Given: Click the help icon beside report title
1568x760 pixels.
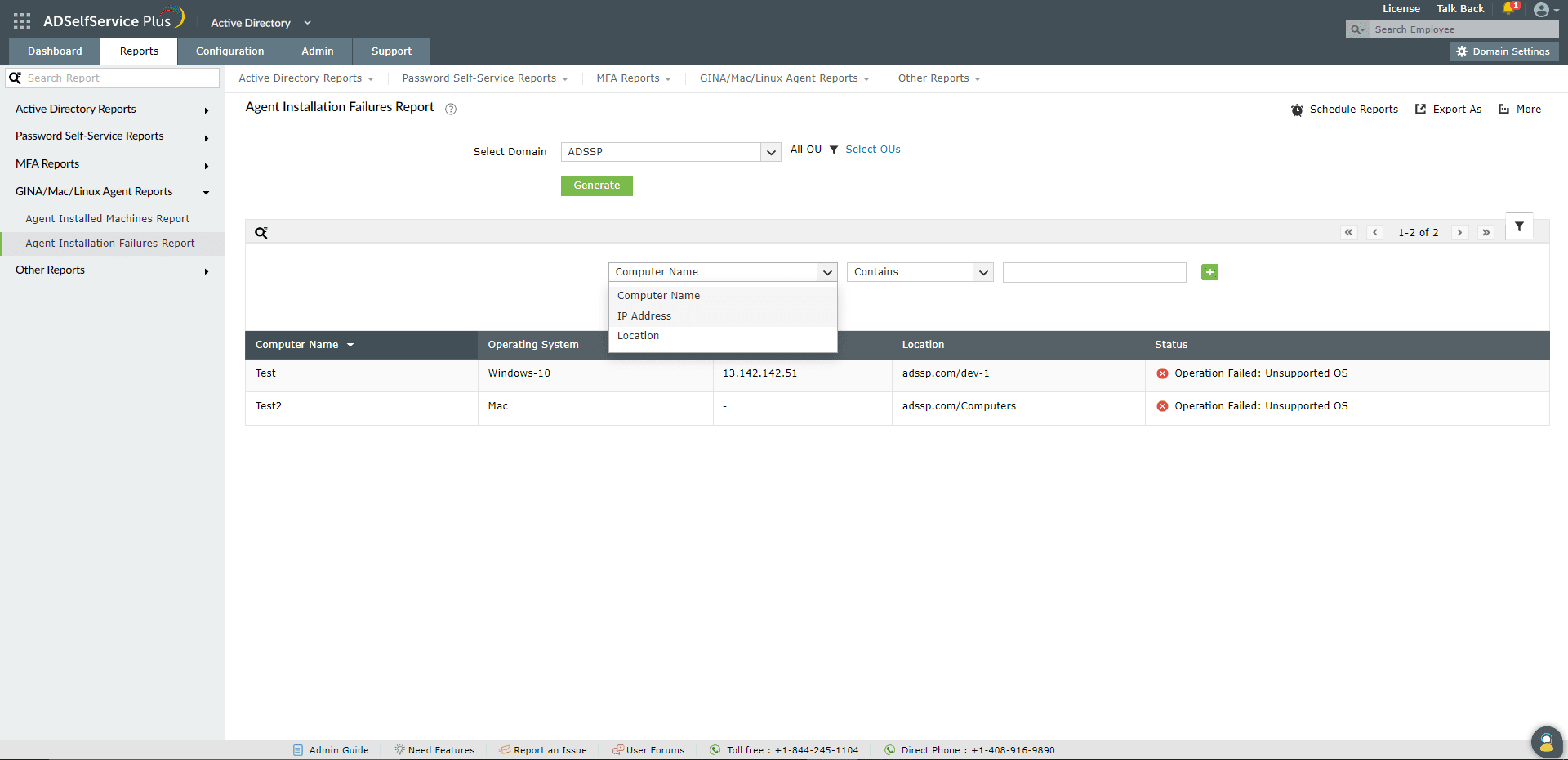Looking at the screenshot, I should pos(451,109).
